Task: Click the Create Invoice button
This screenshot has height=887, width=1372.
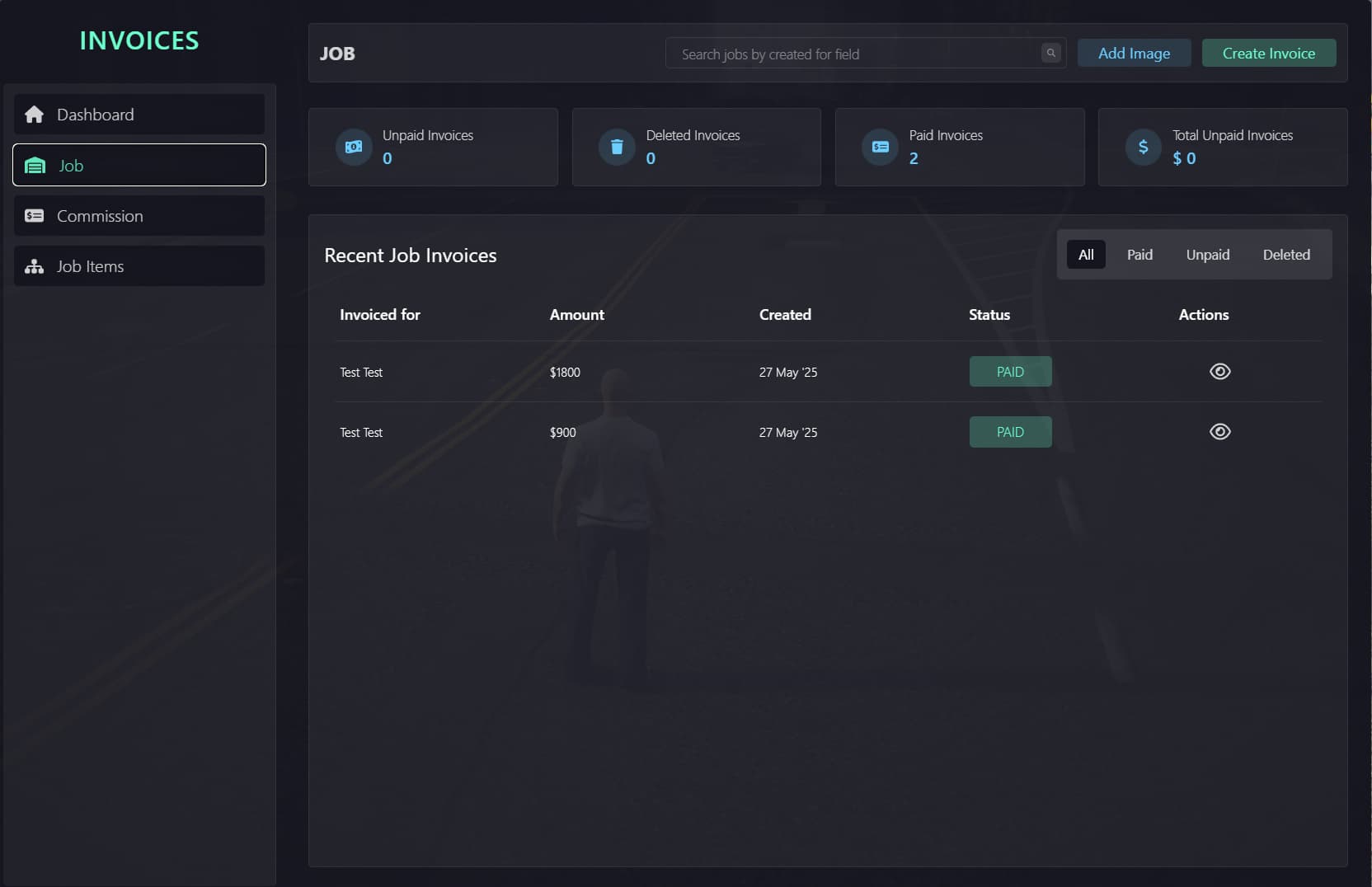Action: point(1268,53)
